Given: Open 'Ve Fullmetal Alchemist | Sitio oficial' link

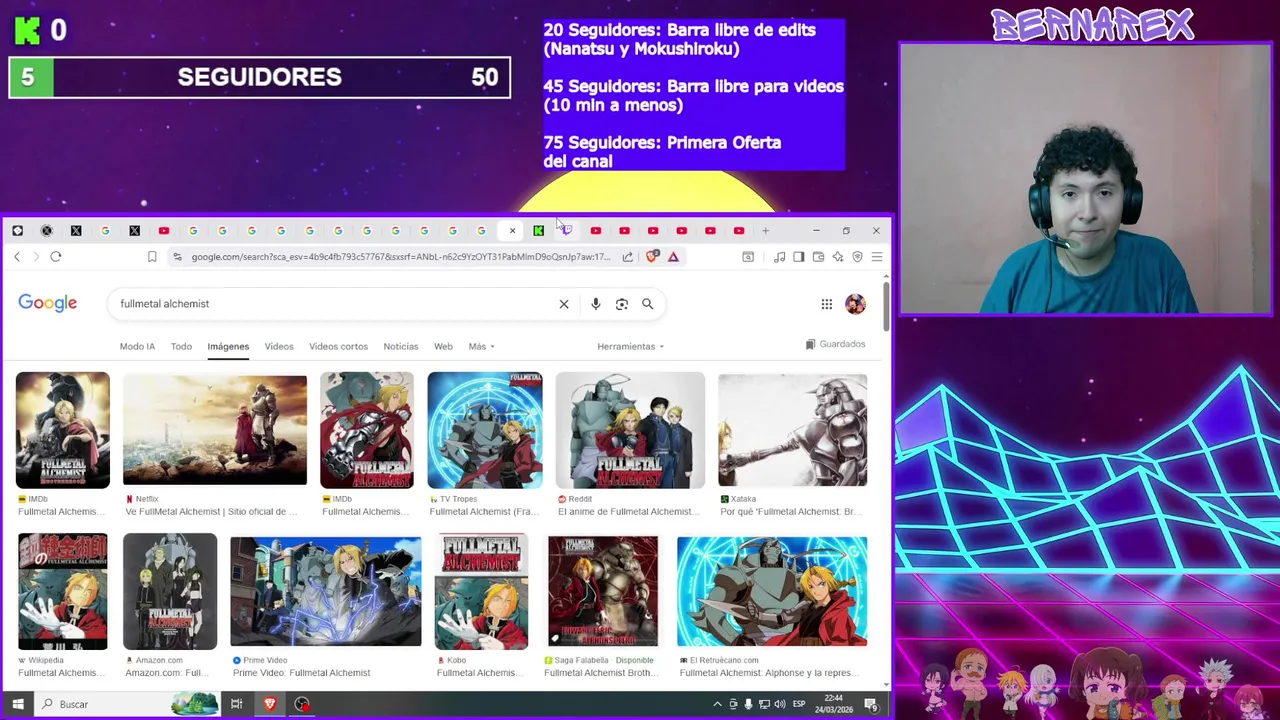Looking at the screenshot, I should 212,512.
